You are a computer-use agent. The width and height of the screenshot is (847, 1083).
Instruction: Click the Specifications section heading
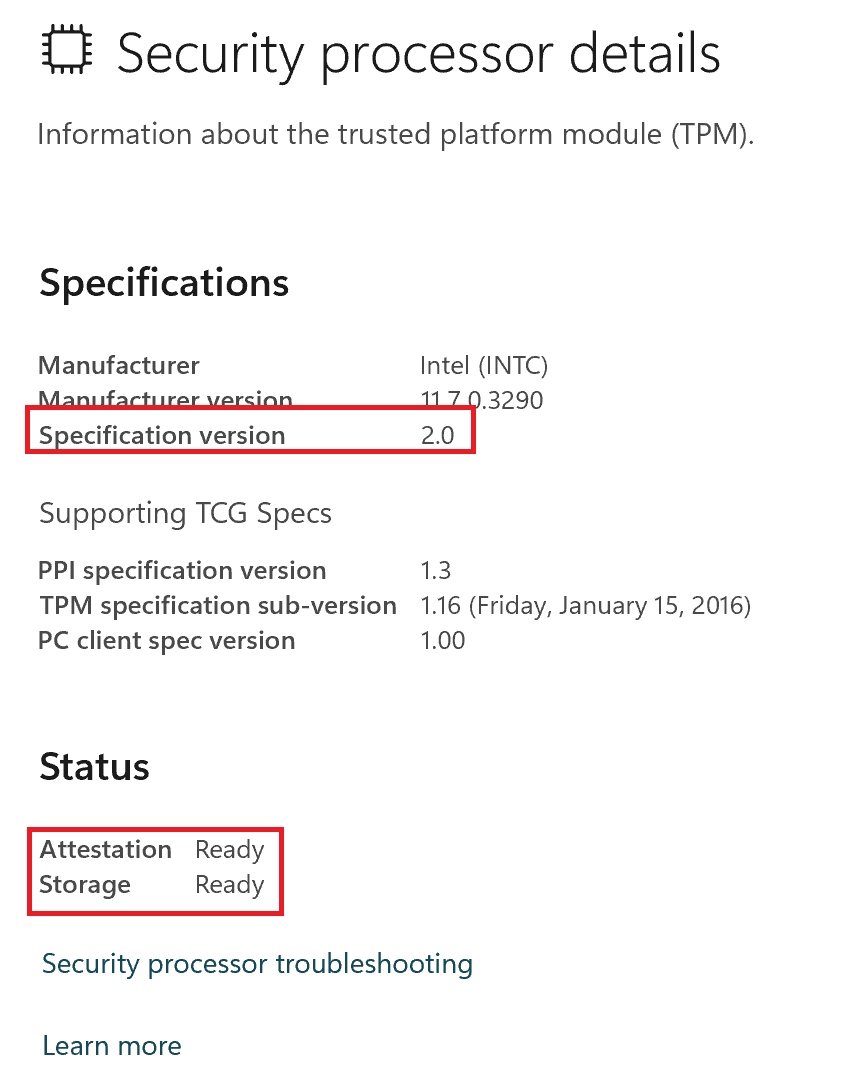click(x=163, y=283)
